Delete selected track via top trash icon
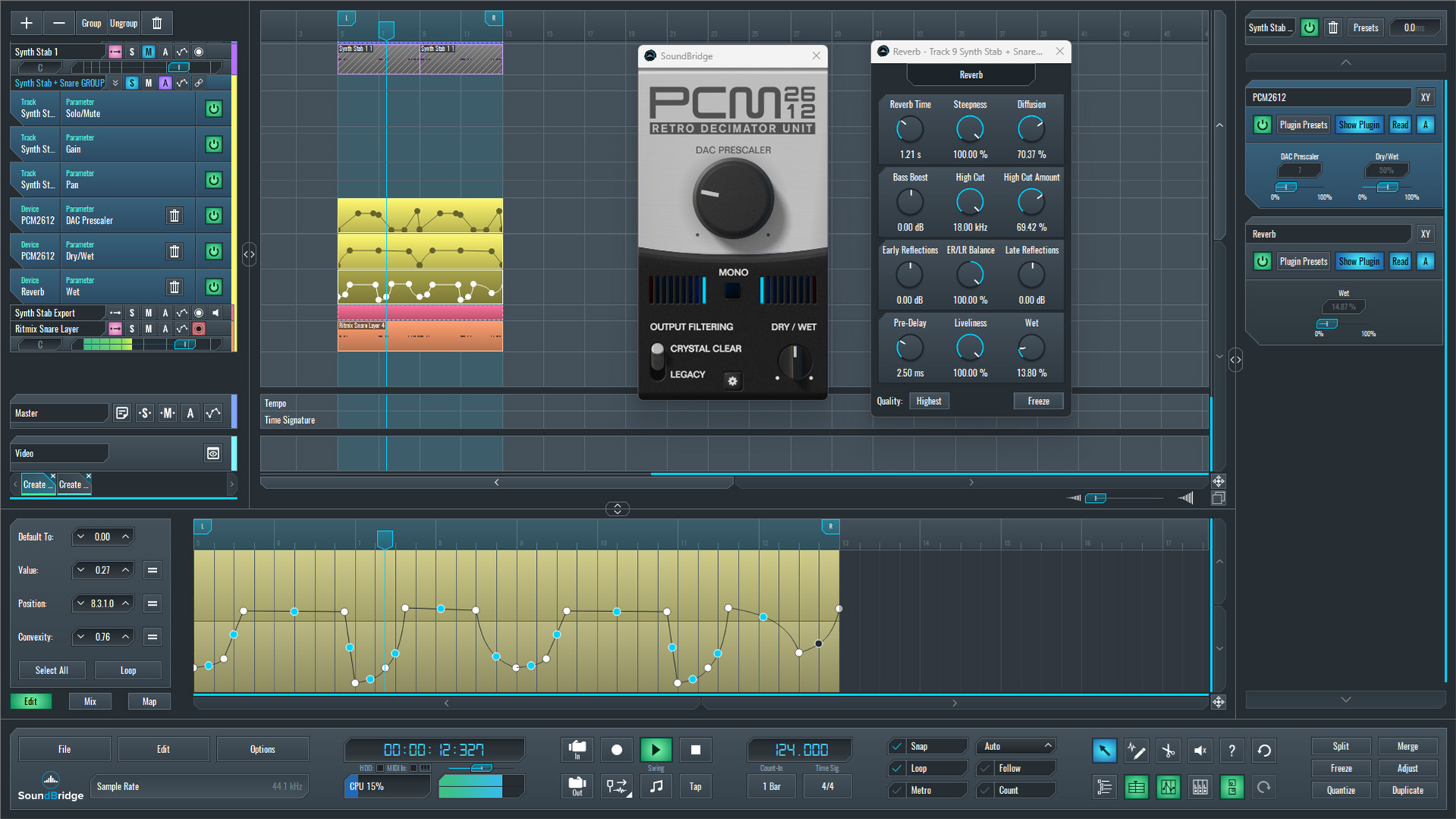Image resolution: width=1456 pixels, height=819 pixels. tap(157, 24)
